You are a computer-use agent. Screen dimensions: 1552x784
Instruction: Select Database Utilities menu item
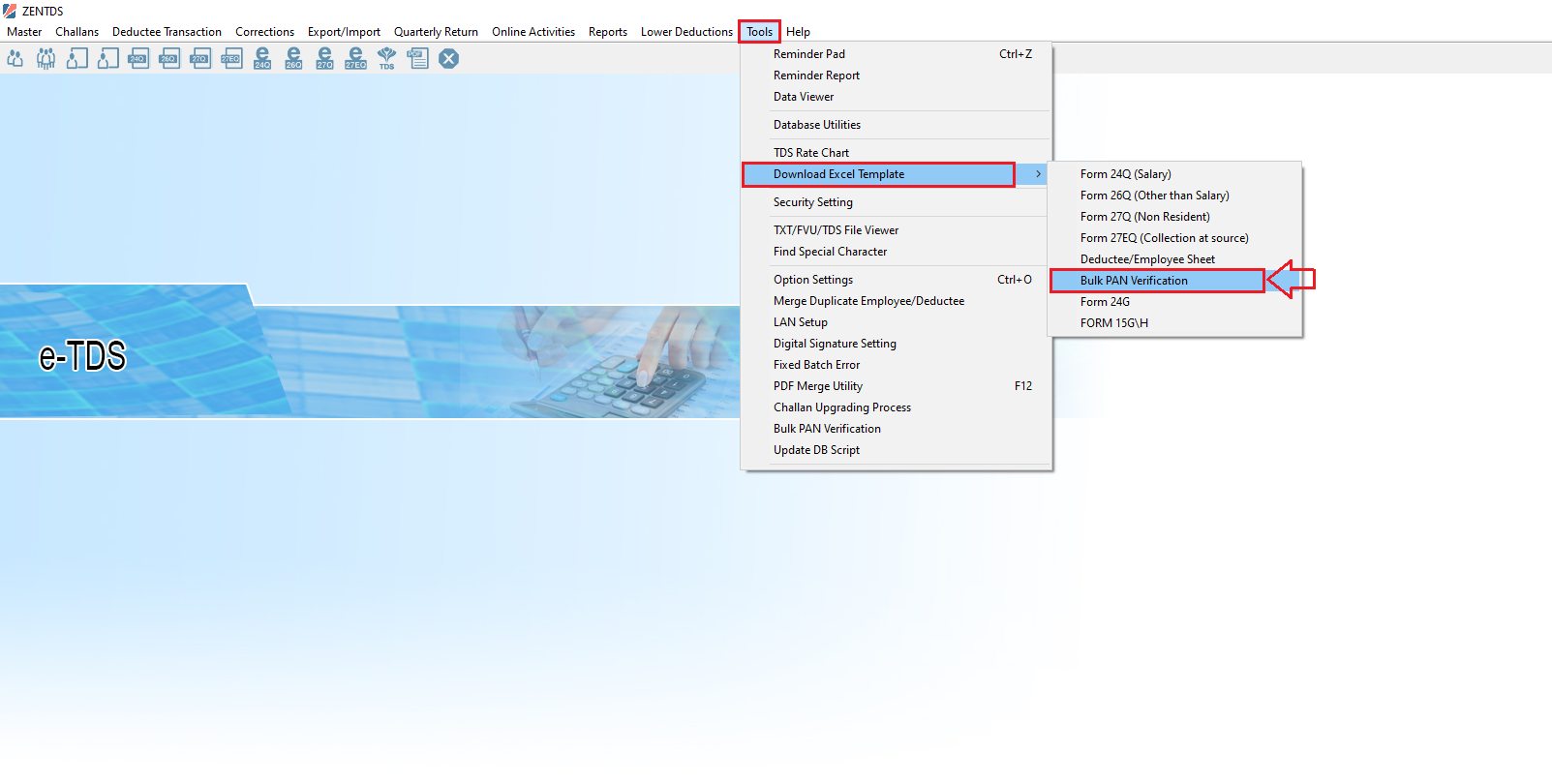click(897, 125)
